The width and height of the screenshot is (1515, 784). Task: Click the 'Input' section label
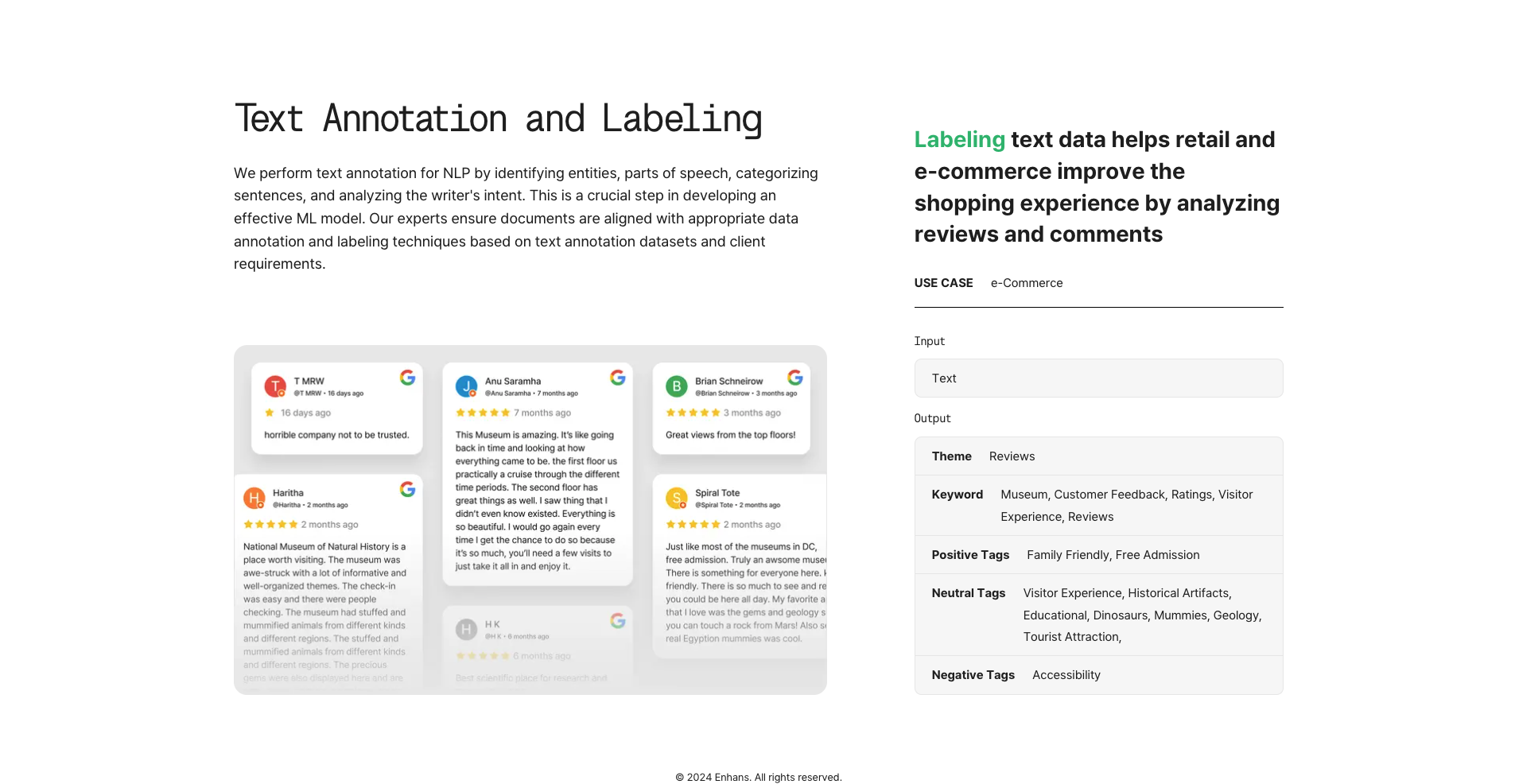tap(930, 341)
